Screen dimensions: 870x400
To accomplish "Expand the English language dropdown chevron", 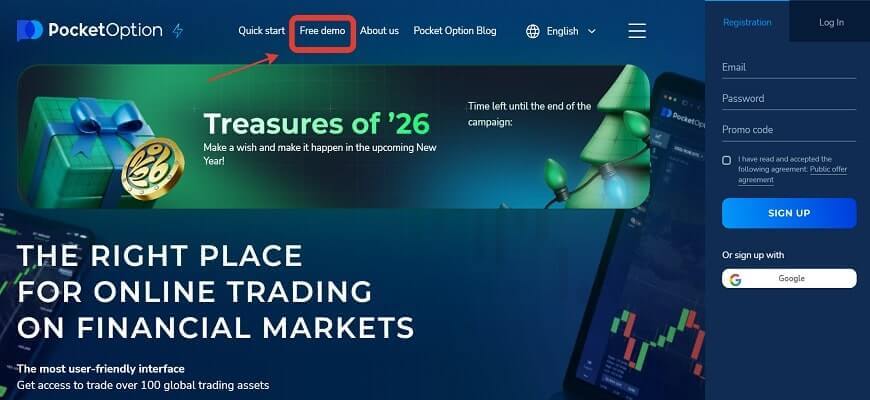I will click(x=591, y=32).
